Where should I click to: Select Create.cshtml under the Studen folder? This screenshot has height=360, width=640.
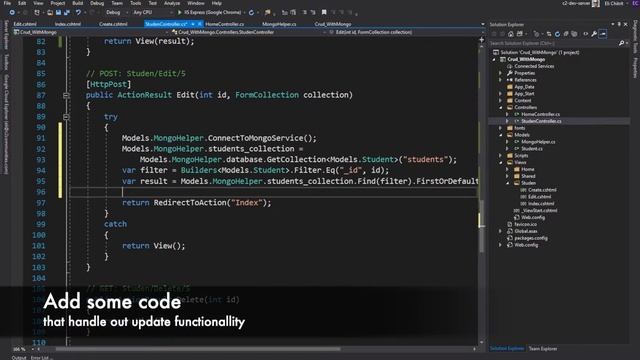coord(542,190)
